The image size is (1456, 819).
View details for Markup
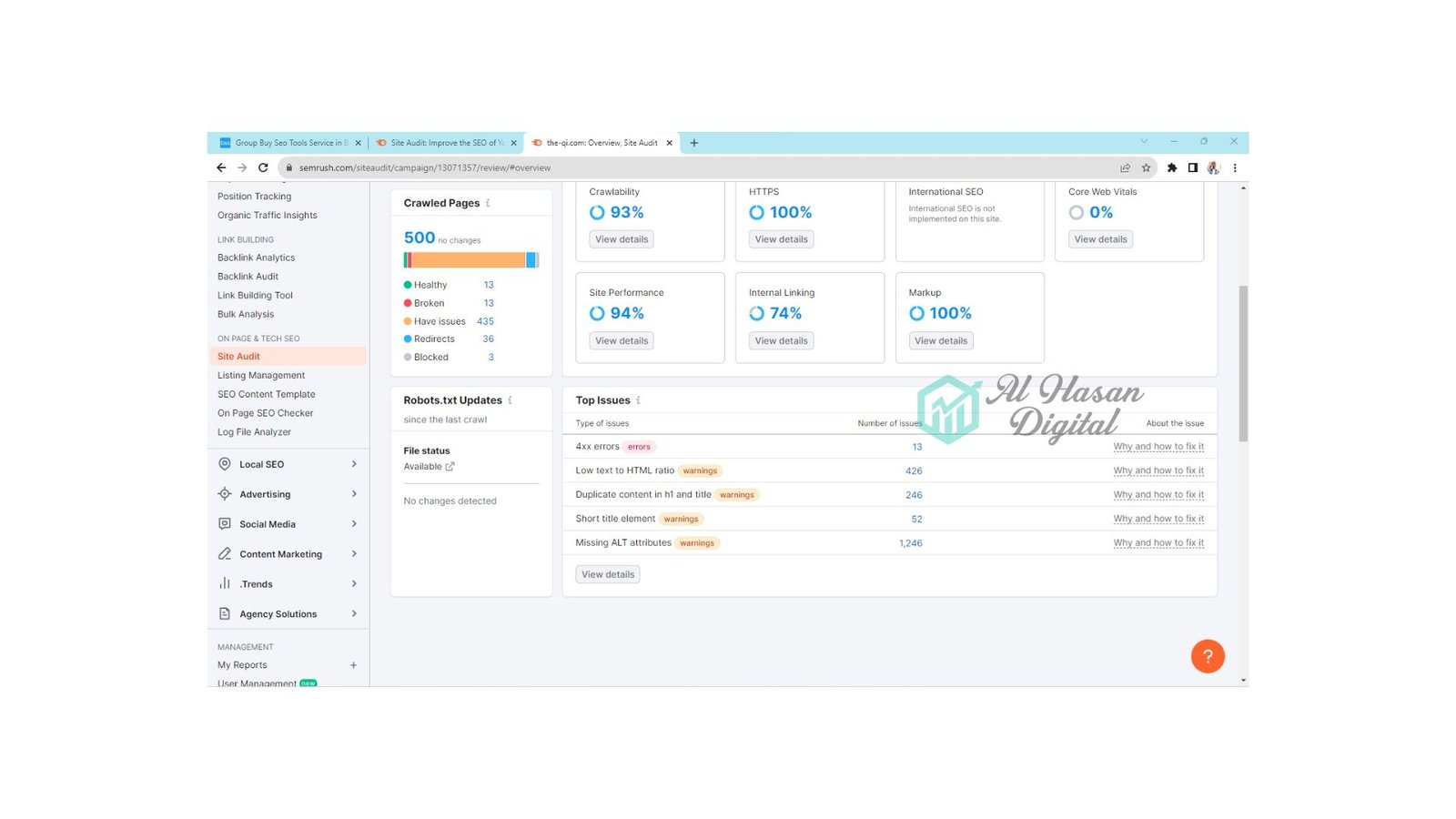tap(941, 341)
